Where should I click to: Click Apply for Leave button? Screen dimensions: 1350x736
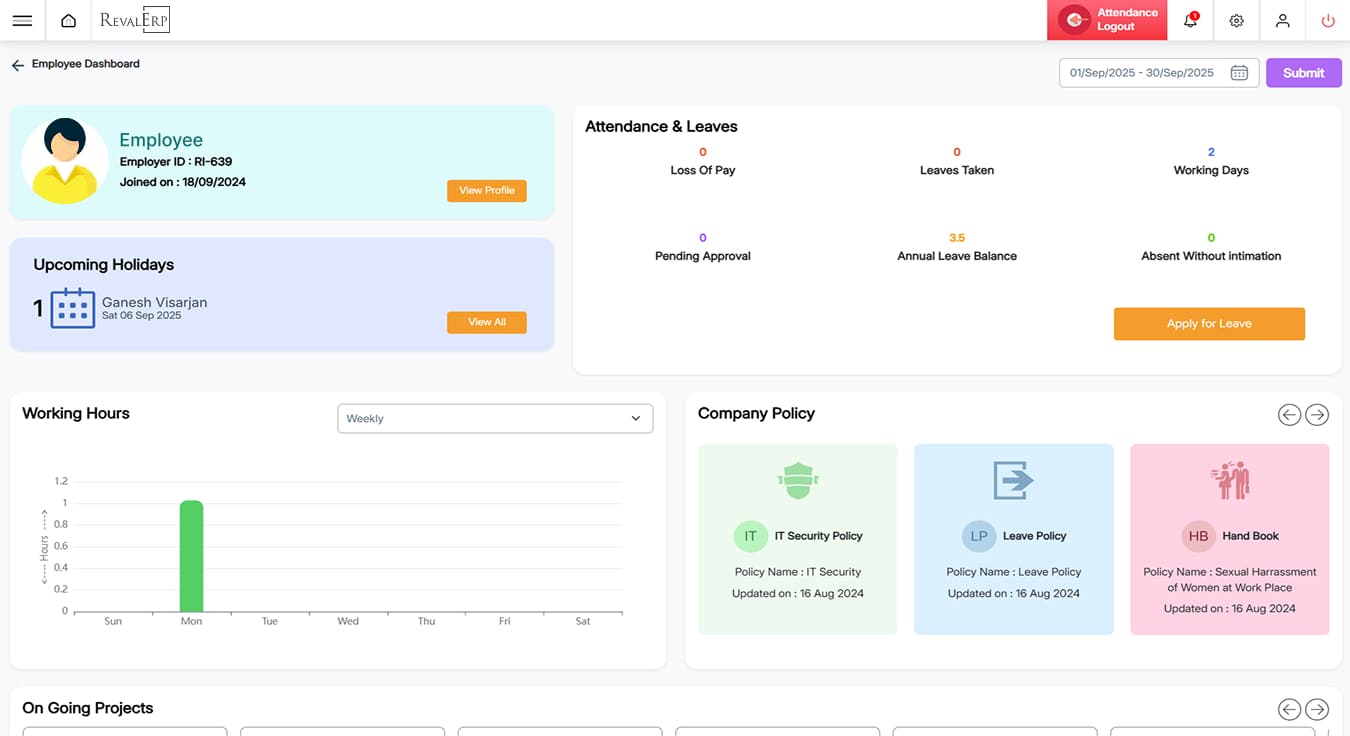[x=1209, y=324]
